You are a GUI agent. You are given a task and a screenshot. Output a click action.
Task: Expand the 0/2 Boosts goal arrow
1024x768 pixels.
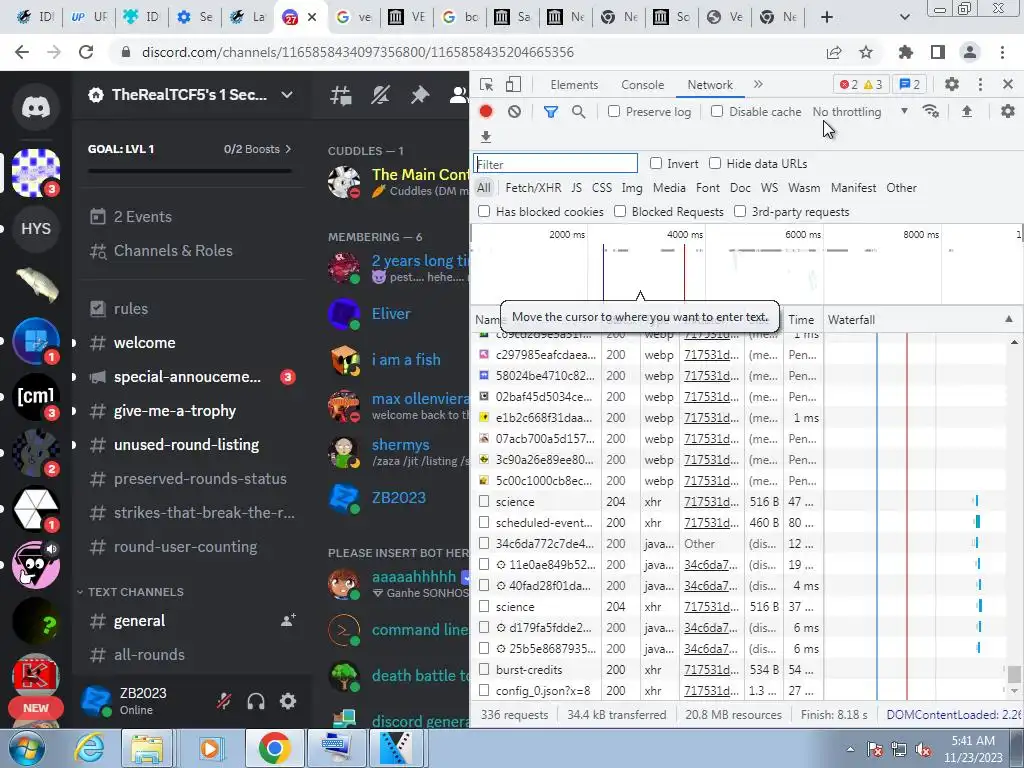288,149
